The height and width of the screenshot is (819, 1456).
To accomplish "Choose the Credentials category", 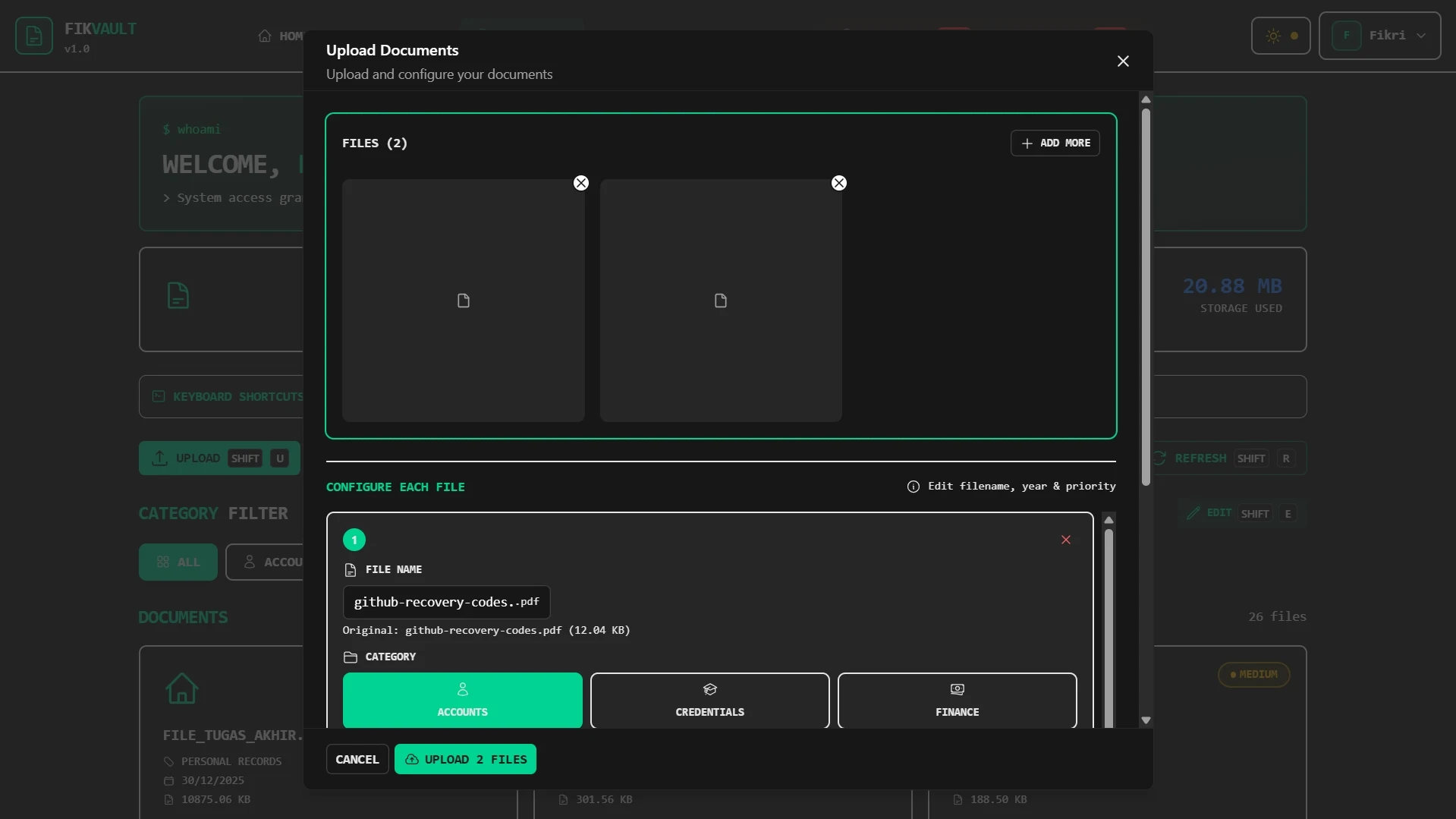I will (x=709, y=700).
